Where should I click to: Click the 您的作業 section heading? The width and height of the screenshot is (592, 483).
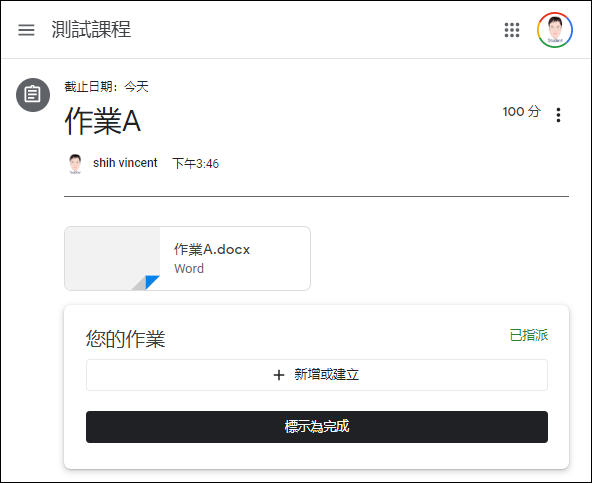125,338
